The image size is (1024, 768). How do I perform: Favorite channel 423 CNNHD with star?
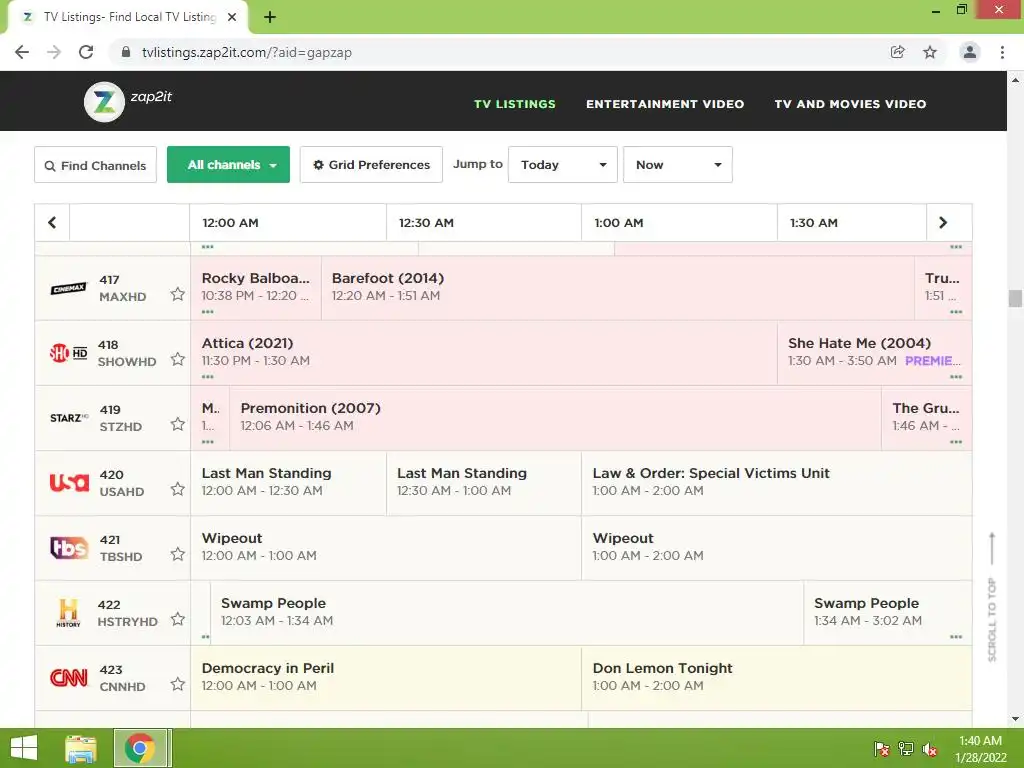point(178,684)
